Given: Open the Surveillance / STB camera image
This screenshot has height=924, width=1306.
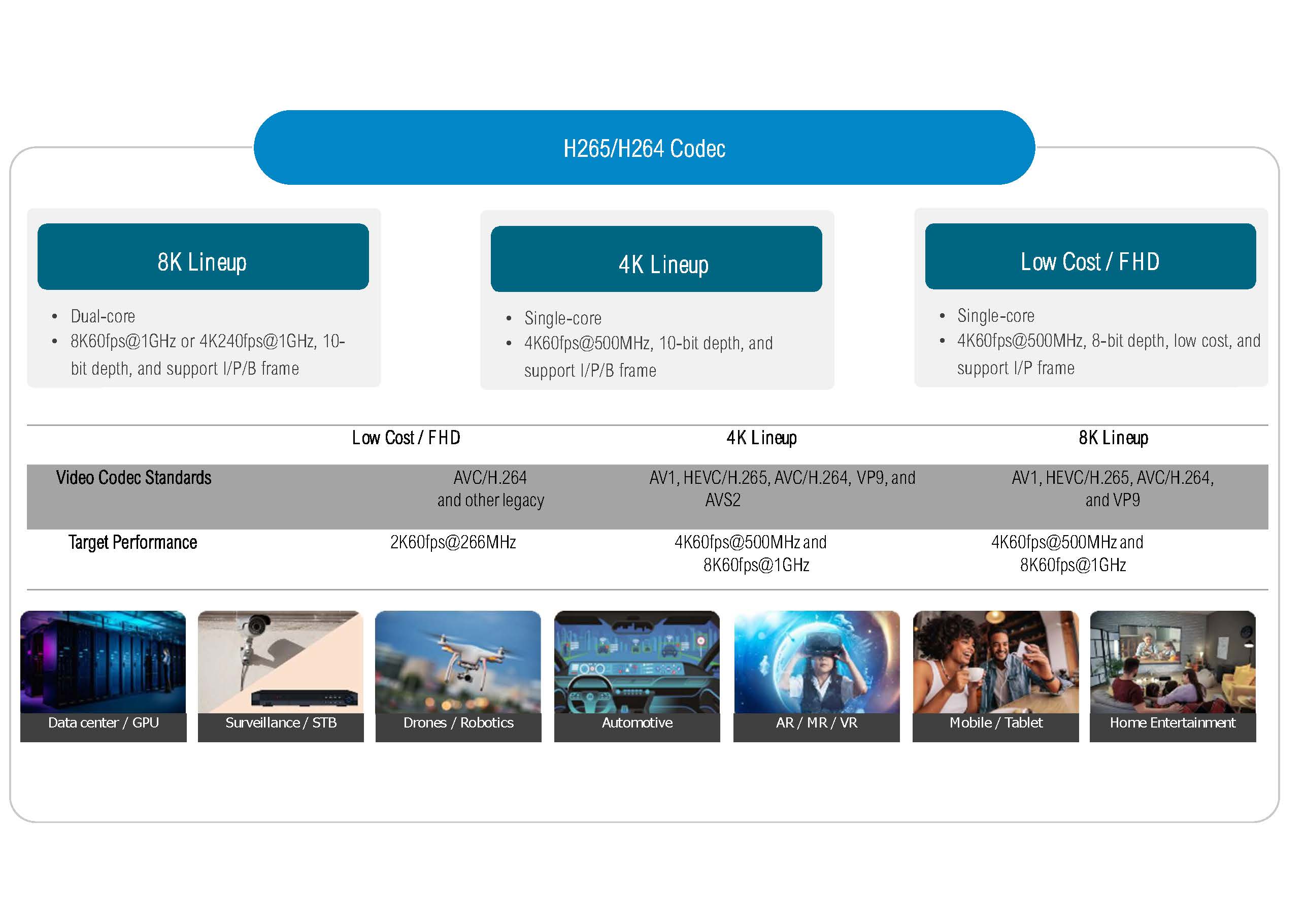Looking at the screenshot, I should [280, 662].
